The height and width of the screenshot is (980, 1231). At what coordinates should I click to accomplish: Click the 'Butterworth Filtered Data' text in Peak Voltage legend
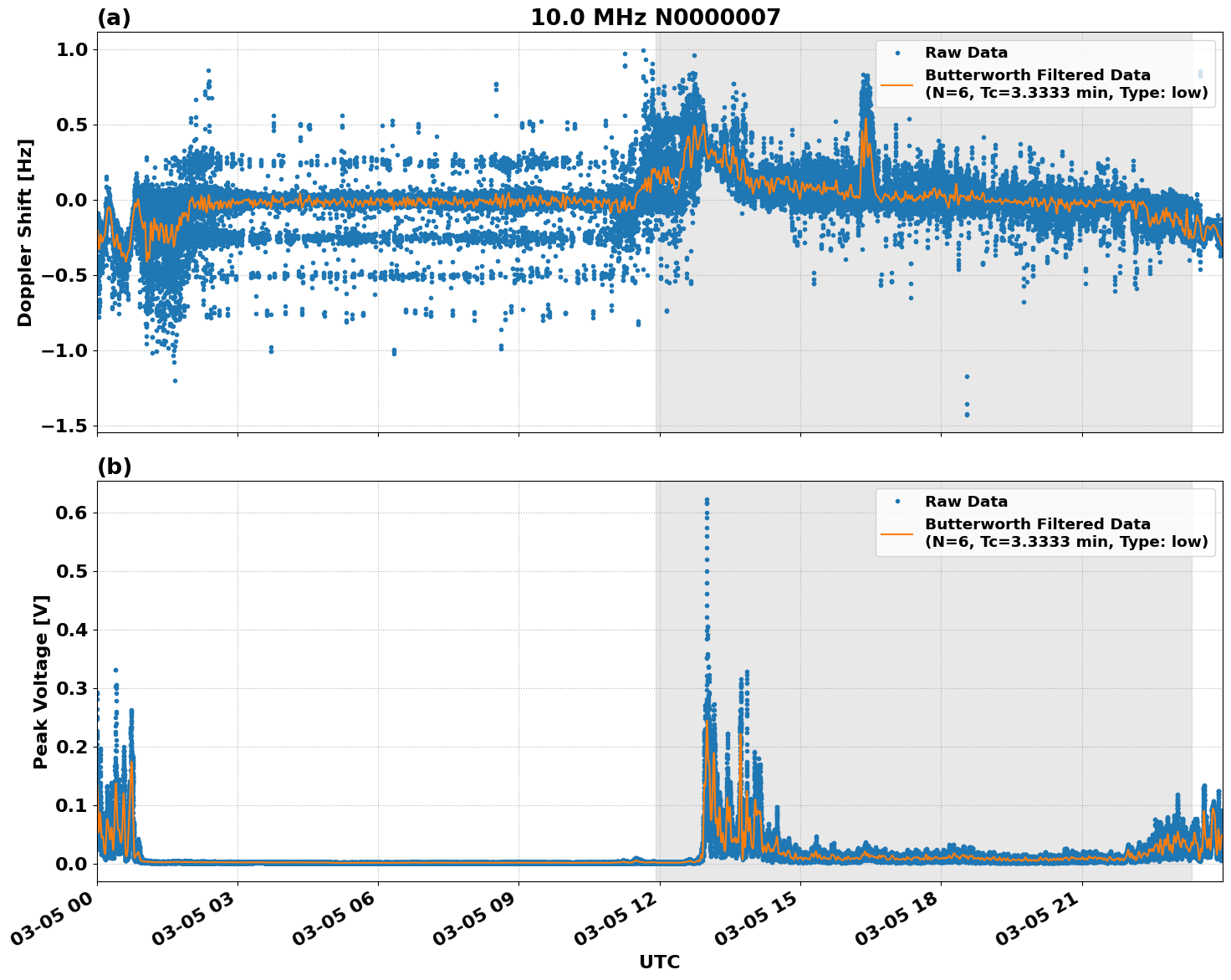coord(1037,524)
